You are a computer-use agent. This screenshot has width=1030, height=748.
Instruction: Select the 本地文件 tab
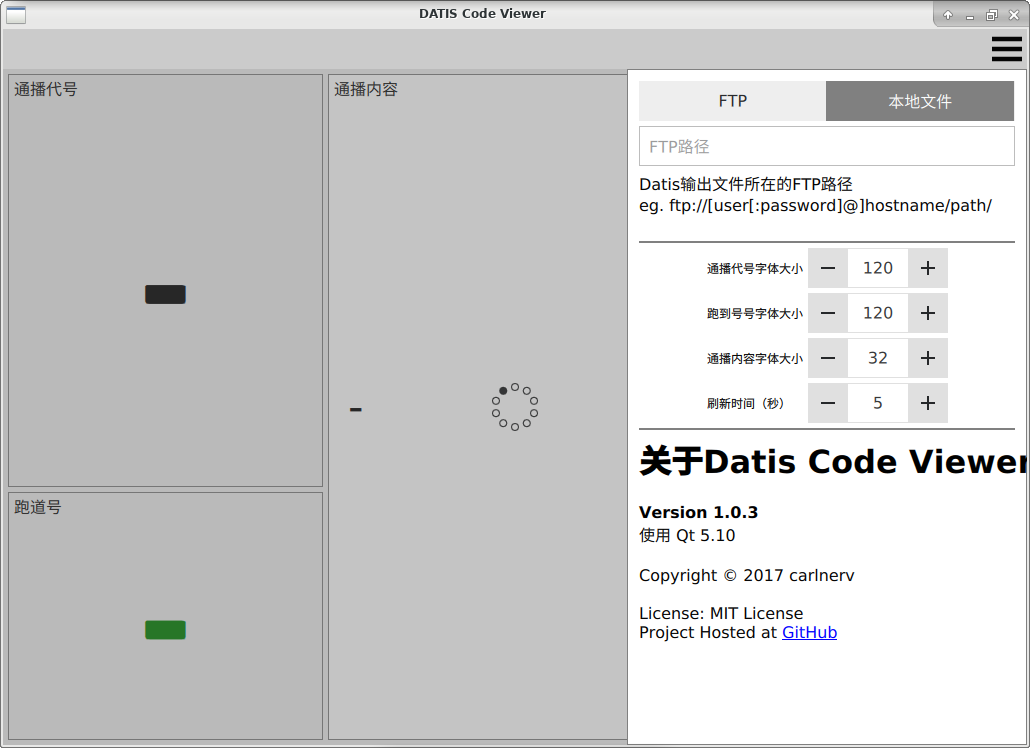click(920, 101)
